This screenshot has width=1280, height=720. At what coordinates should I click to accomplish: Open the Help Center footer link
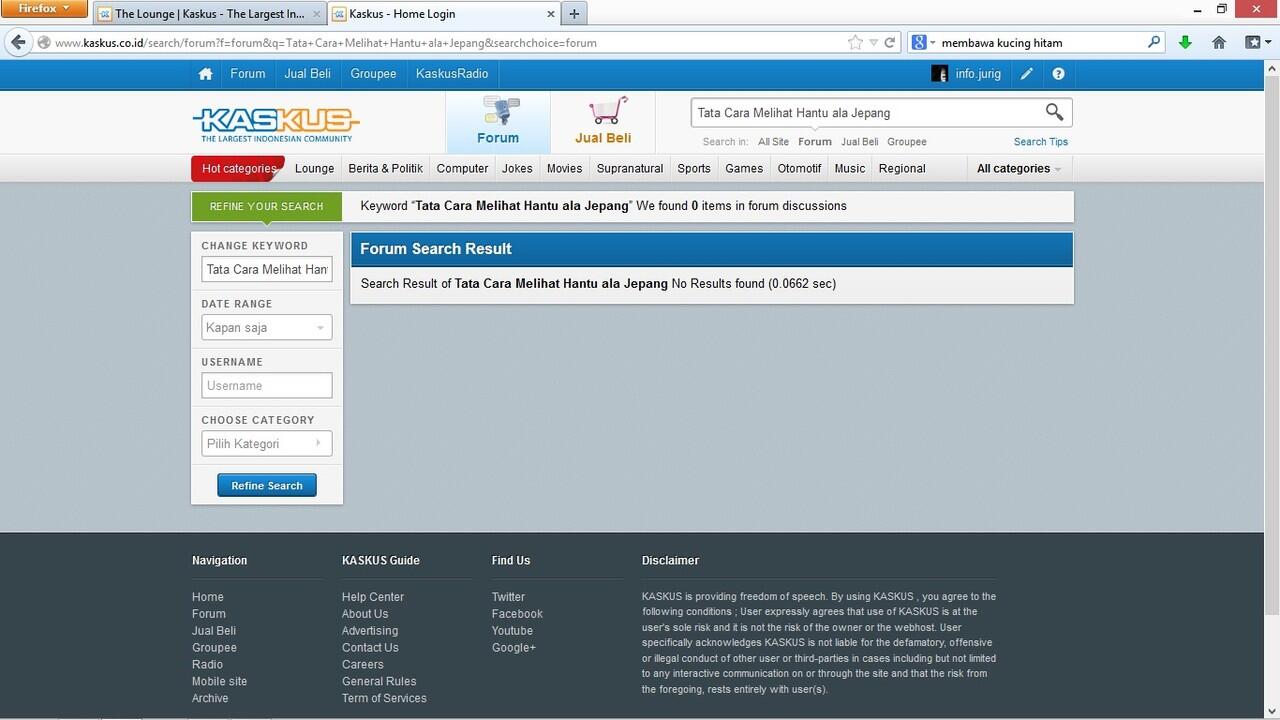[373, 597]
